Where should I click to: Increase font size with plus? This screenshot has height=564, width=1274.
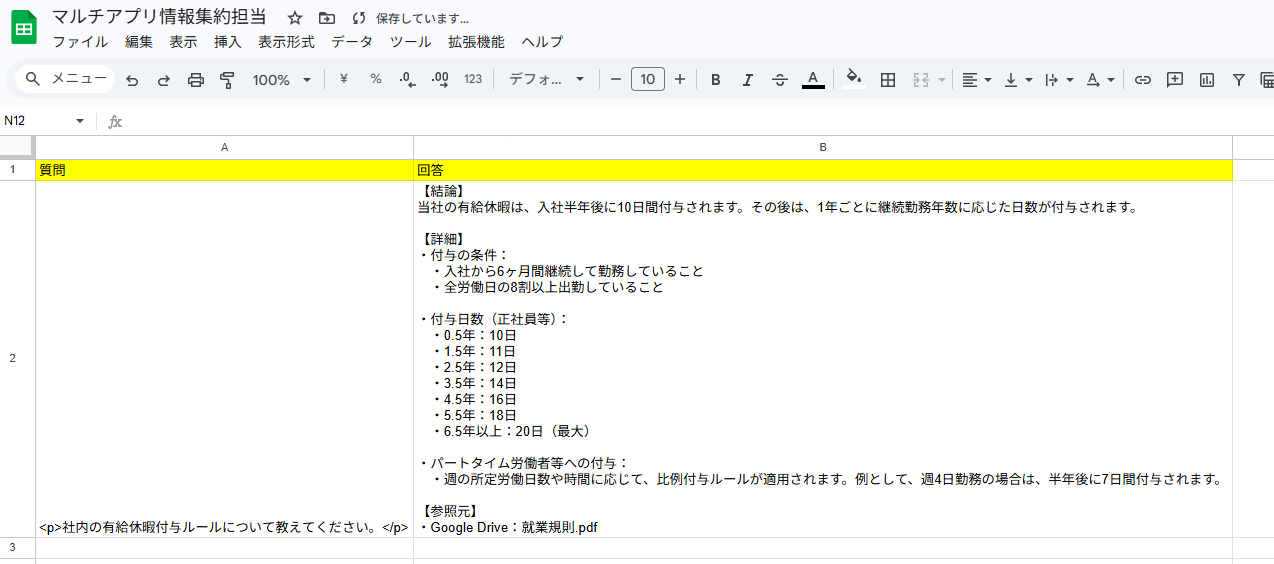click(680, 80)
